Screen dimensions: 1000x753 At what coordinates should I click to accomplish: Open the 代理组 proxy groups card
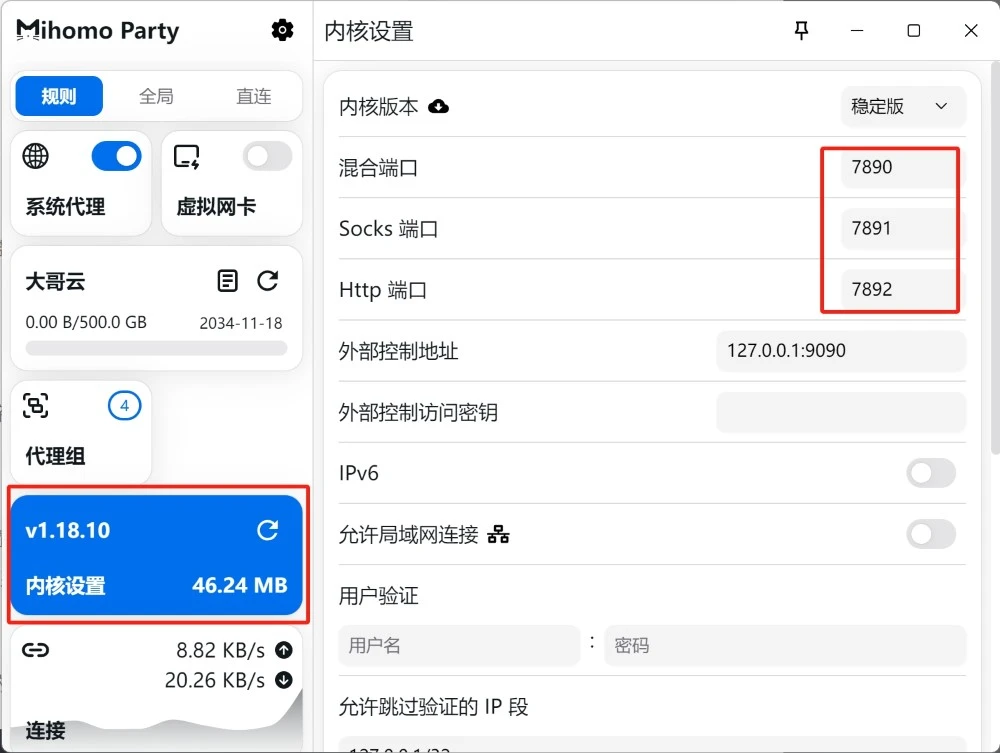(x=81, y=432)
